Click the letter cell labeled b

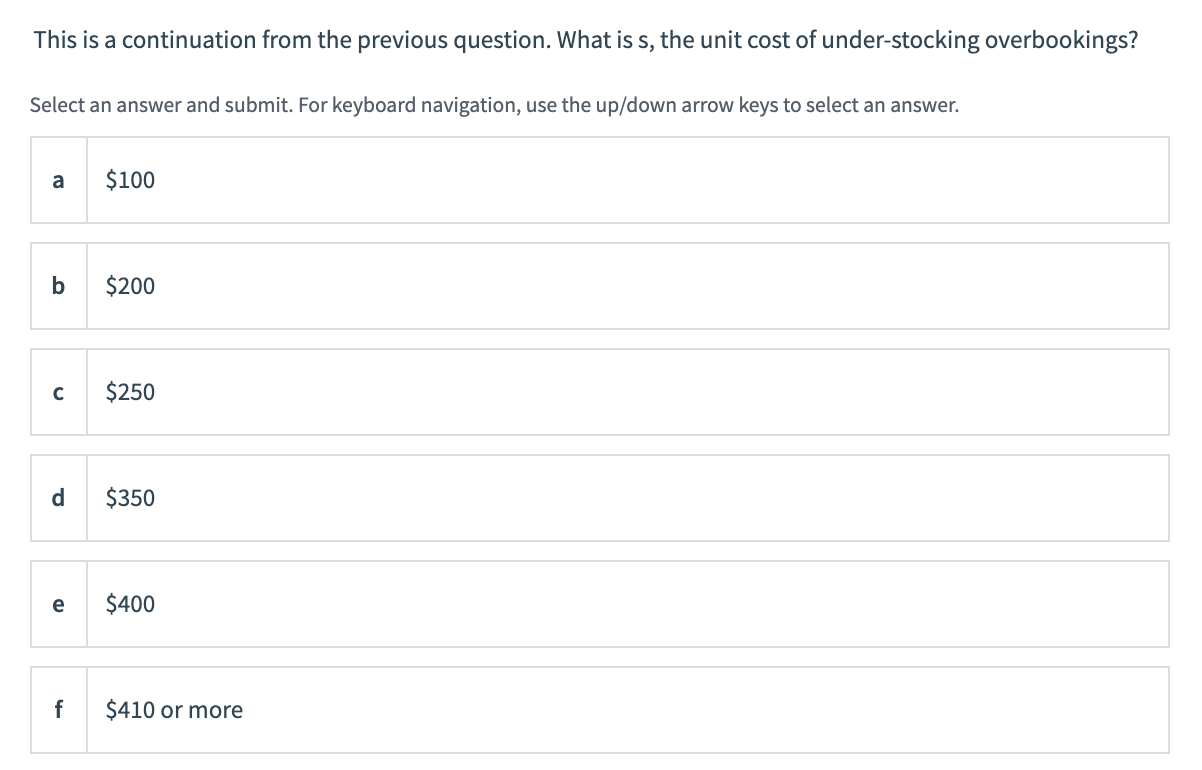tap(58, 286)
